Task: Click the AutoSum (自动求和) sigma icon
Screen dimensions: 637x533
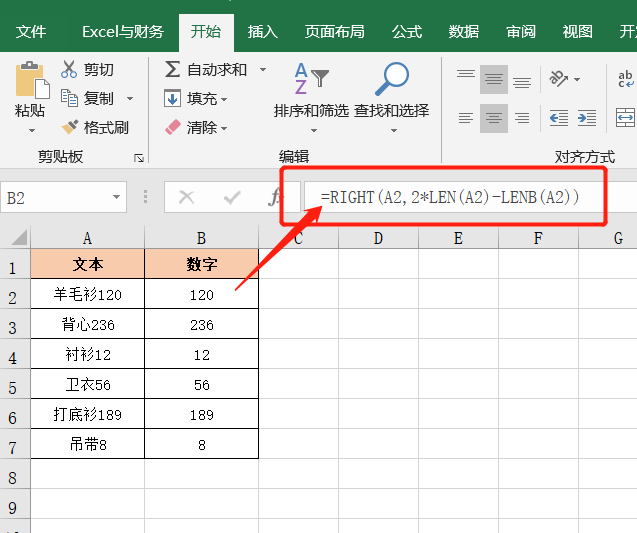Action: (x=173, y=69)
